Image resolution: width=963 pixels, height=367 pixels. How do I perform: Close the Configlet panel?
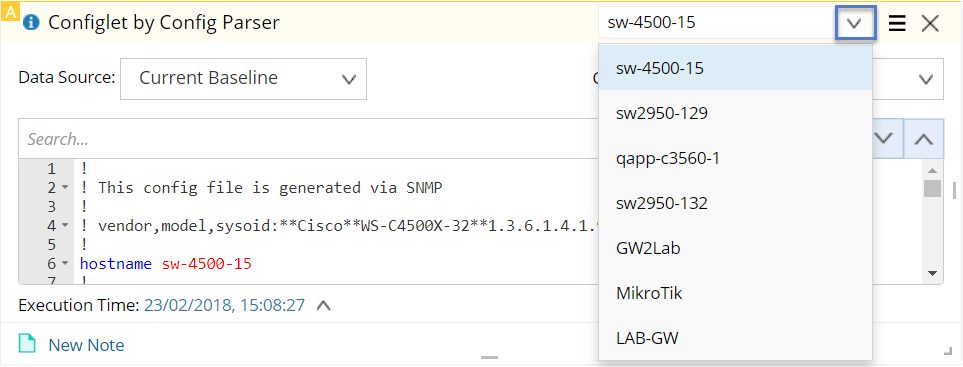tap(930, 23)
